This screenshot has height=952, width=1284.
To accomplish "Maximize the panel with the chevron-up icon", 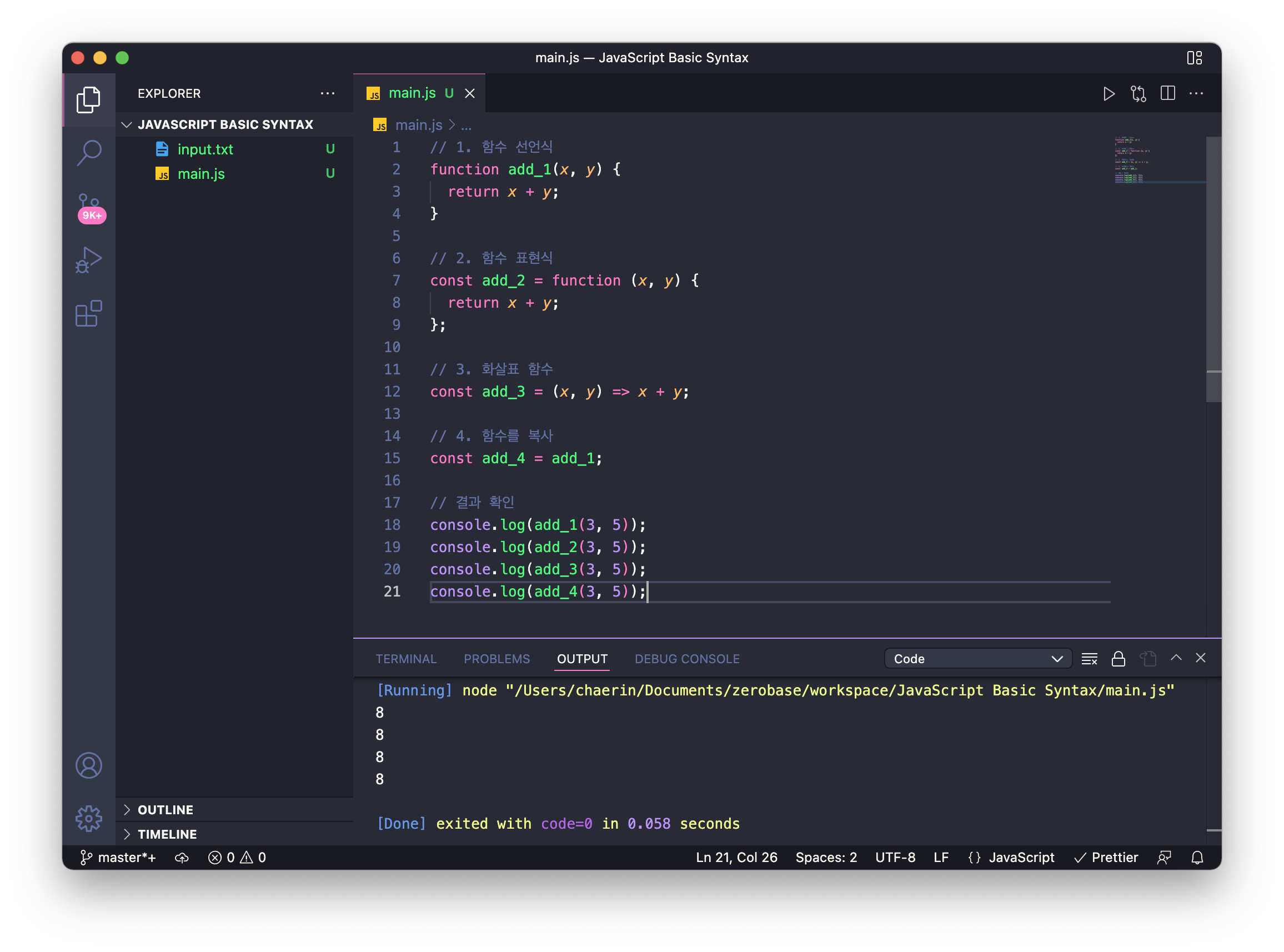I will click(1176, 658).
